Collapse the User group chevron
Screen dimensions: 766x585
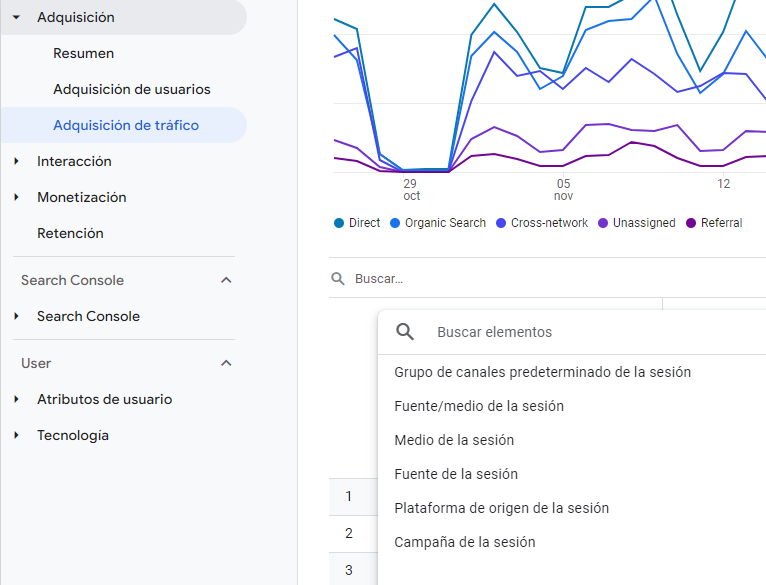pos(226,363)
